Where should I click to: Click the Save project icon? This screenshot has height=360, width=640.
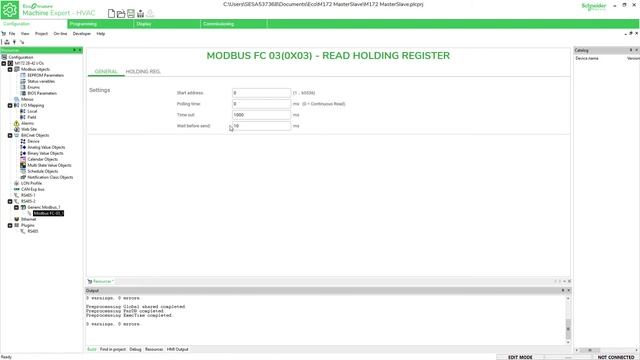(x=131, y=13)
